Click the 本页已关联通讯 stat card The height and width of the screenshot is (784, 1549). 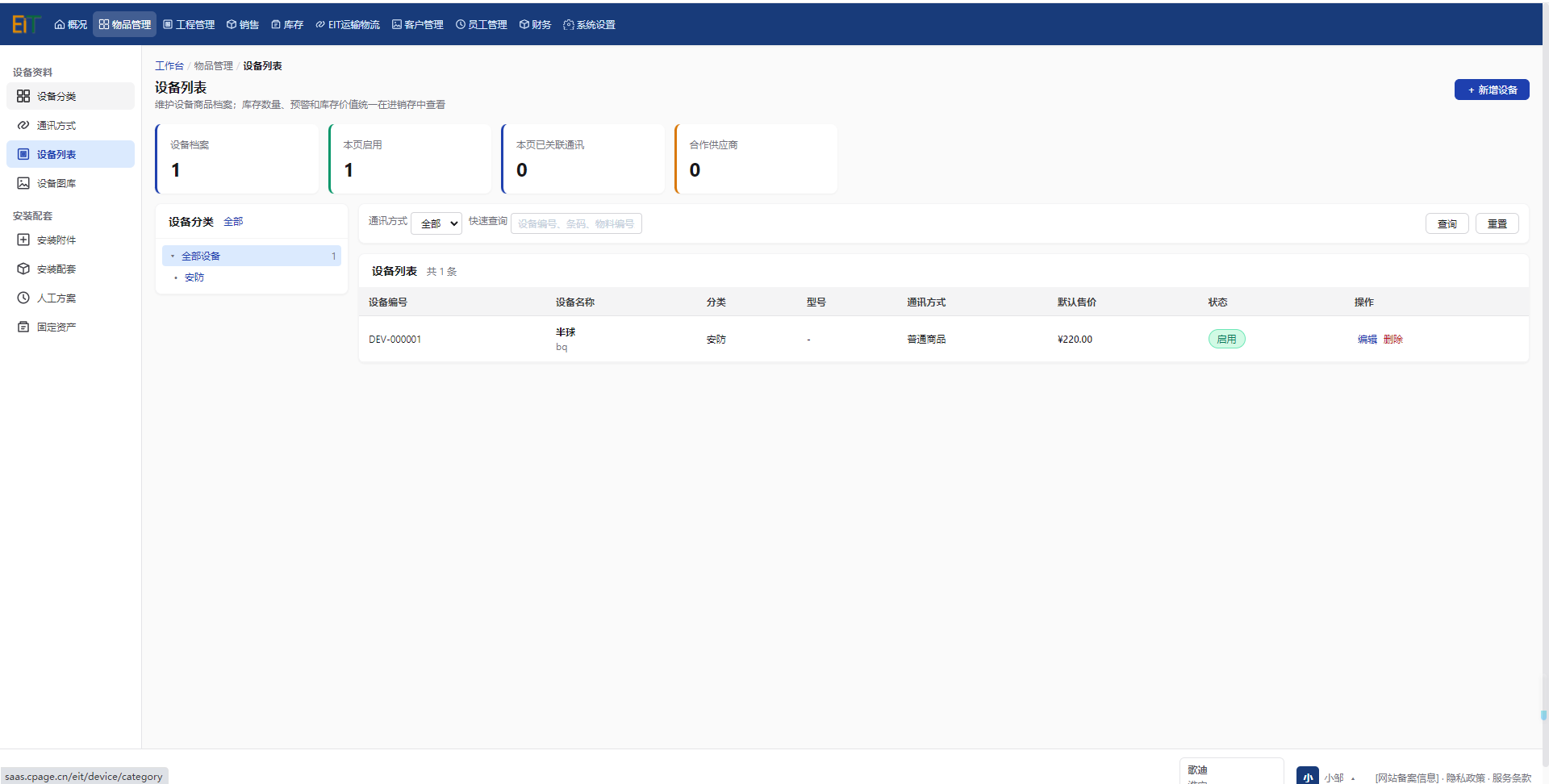(x=582, y=159)
